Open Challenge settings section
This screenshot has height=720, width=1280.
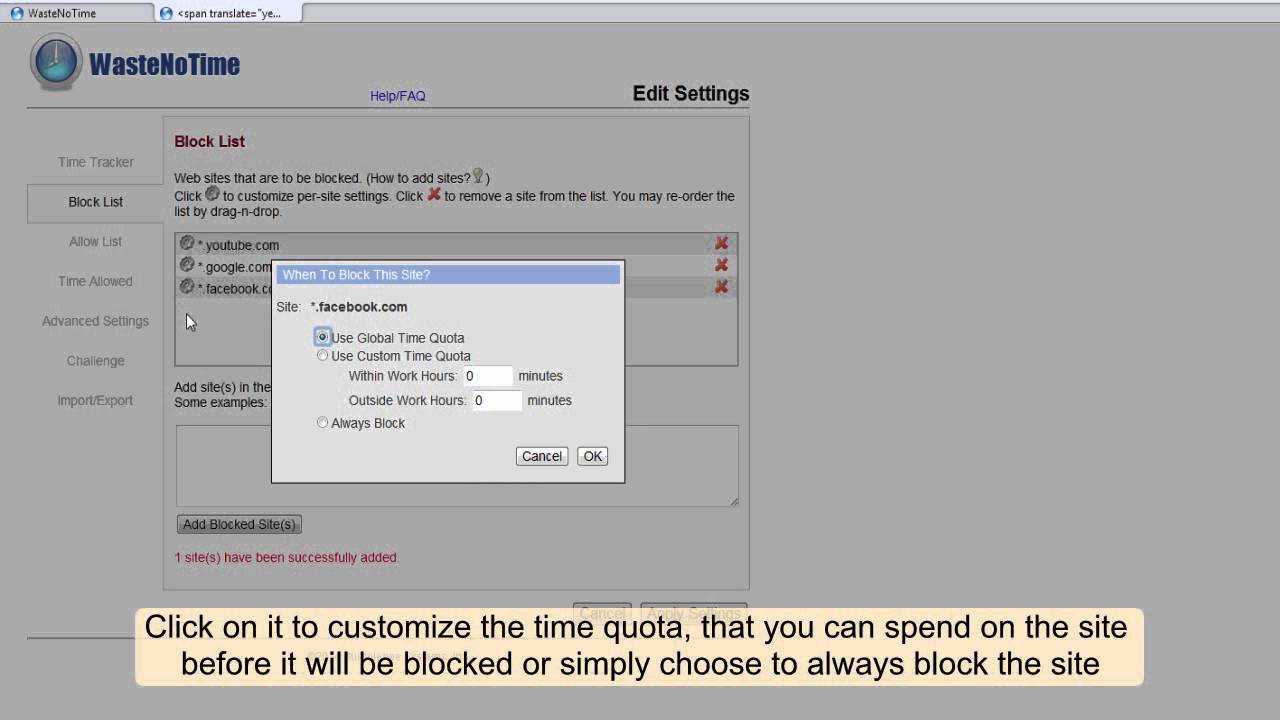[x=95, y=361]
